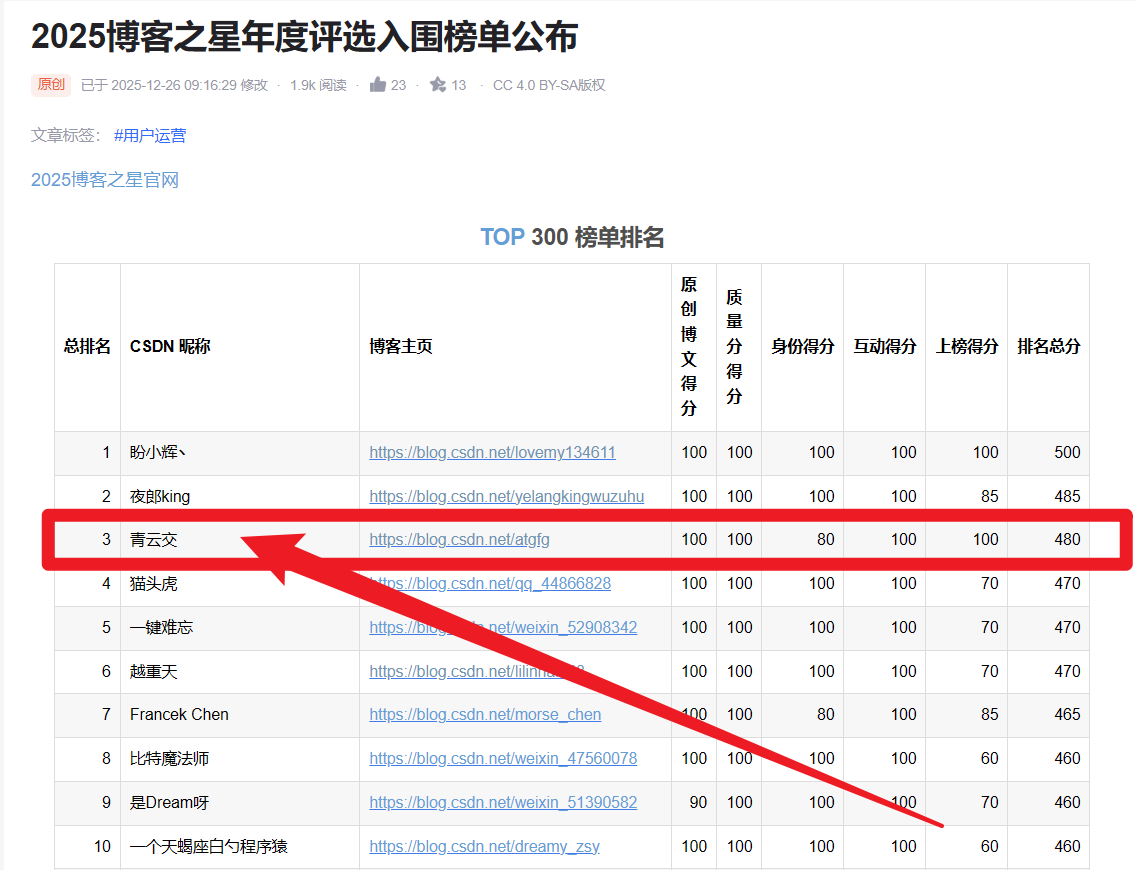Click the total score 480
This screenshot has width=1137, height=870.
[1067, 539]
